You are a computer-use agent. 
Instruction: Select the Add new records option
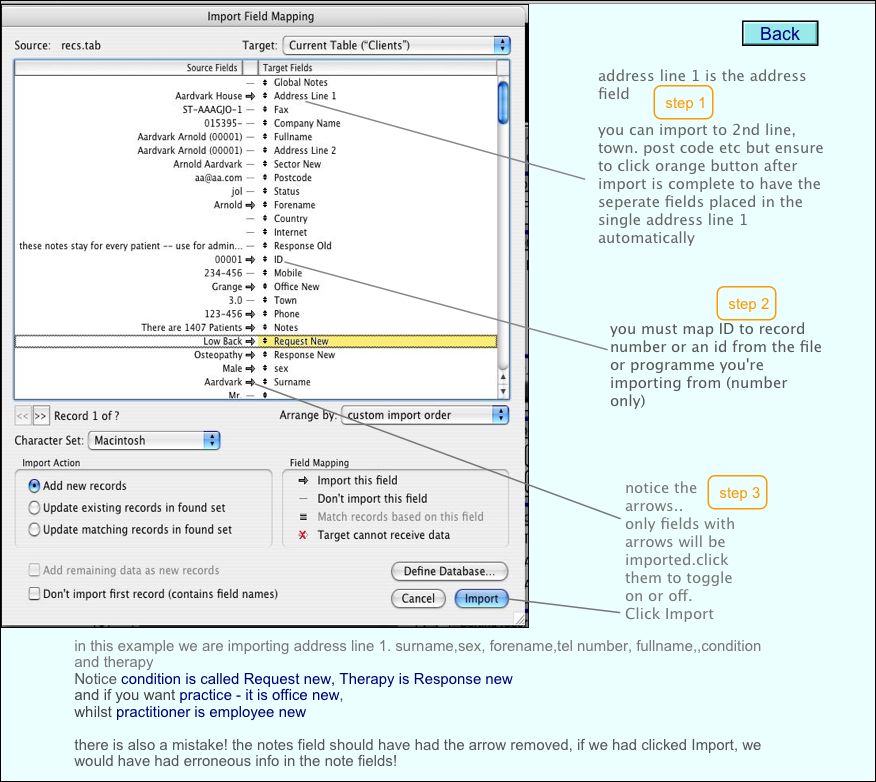[x=34, y=486]
